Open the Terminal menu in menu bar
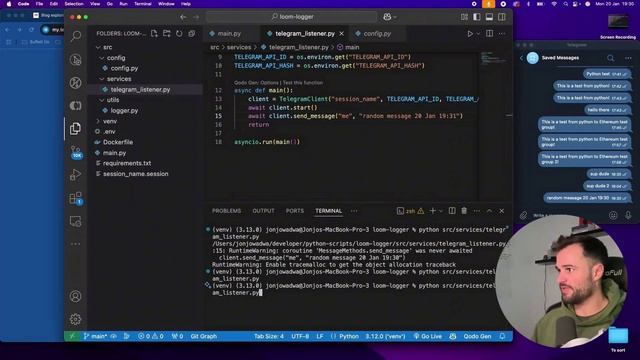This screenshot has height=360, width=640. 143,4
